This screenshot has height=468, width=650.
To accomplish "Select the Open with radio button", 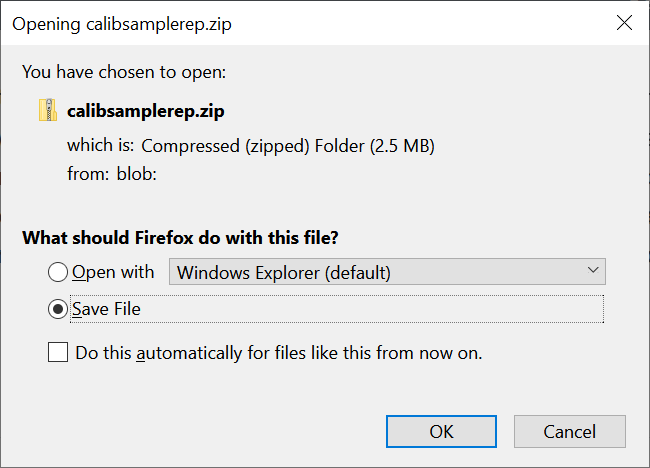I will click(59, 272).
